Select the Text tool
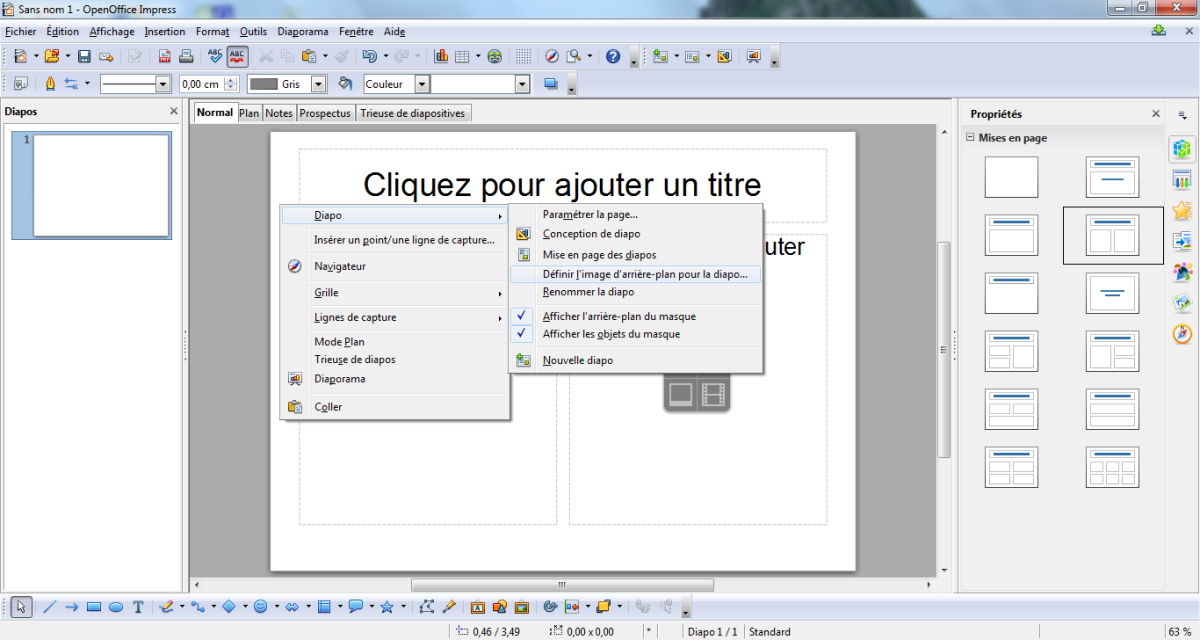Image resolution: width=1200 pixels, height=640 pixels. click(x=138, y=606)
